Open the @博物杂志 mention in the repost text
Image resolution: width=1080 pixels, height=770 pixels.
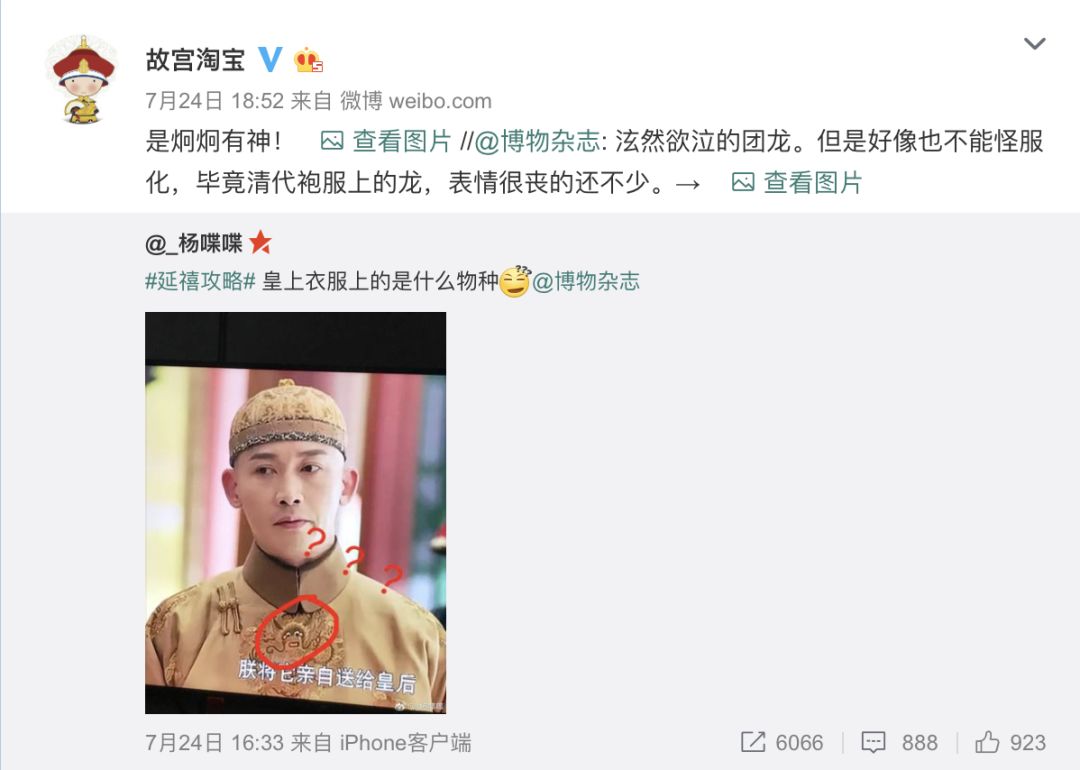coord(537,141)
